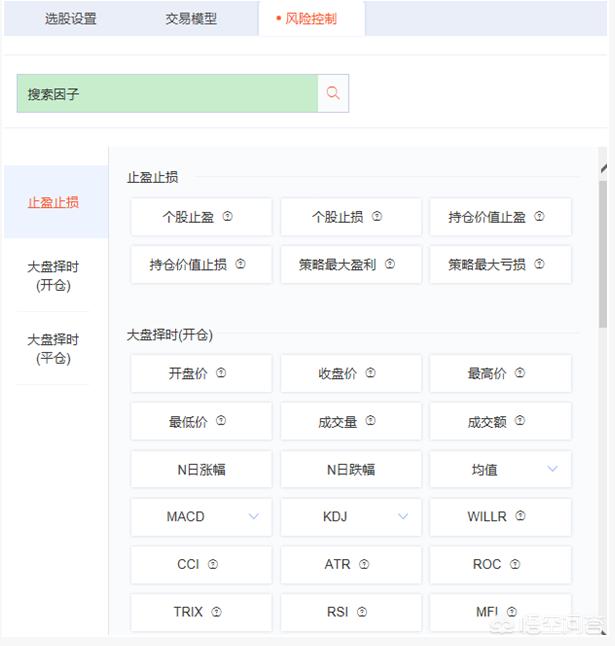Choose the N日跌幅 factor button

point(350,469)
